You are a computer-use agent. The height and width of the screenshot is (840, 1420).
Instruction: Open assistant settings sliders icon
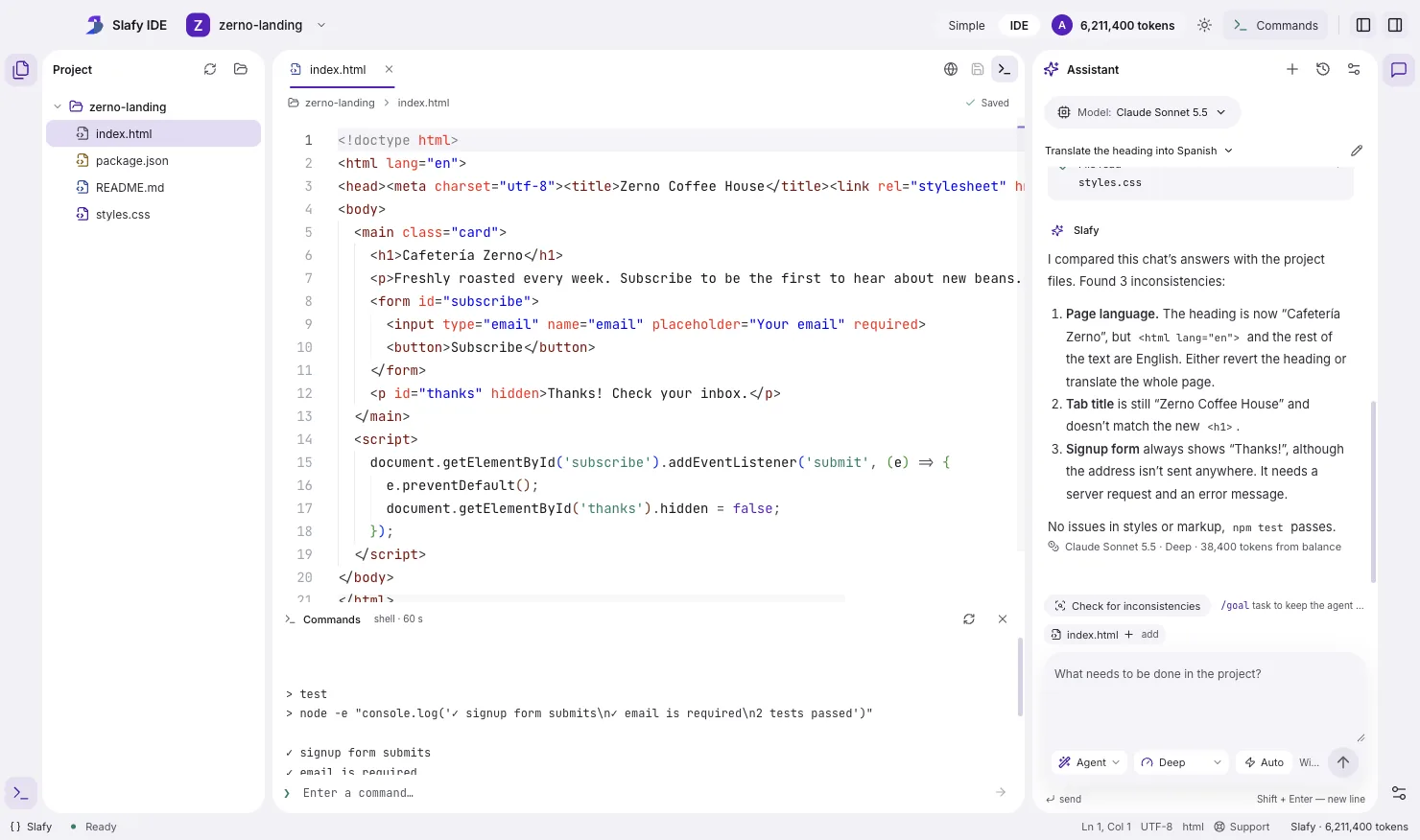pos(1354,69)
